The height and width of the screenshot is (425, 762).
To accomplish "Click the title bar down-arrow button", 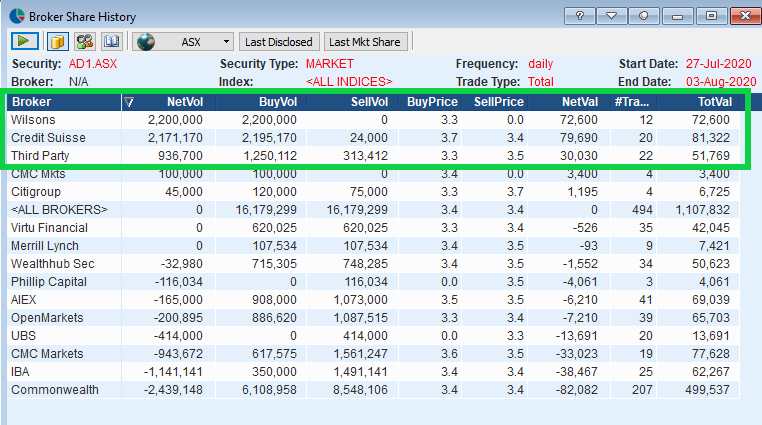I will (611, 16).
